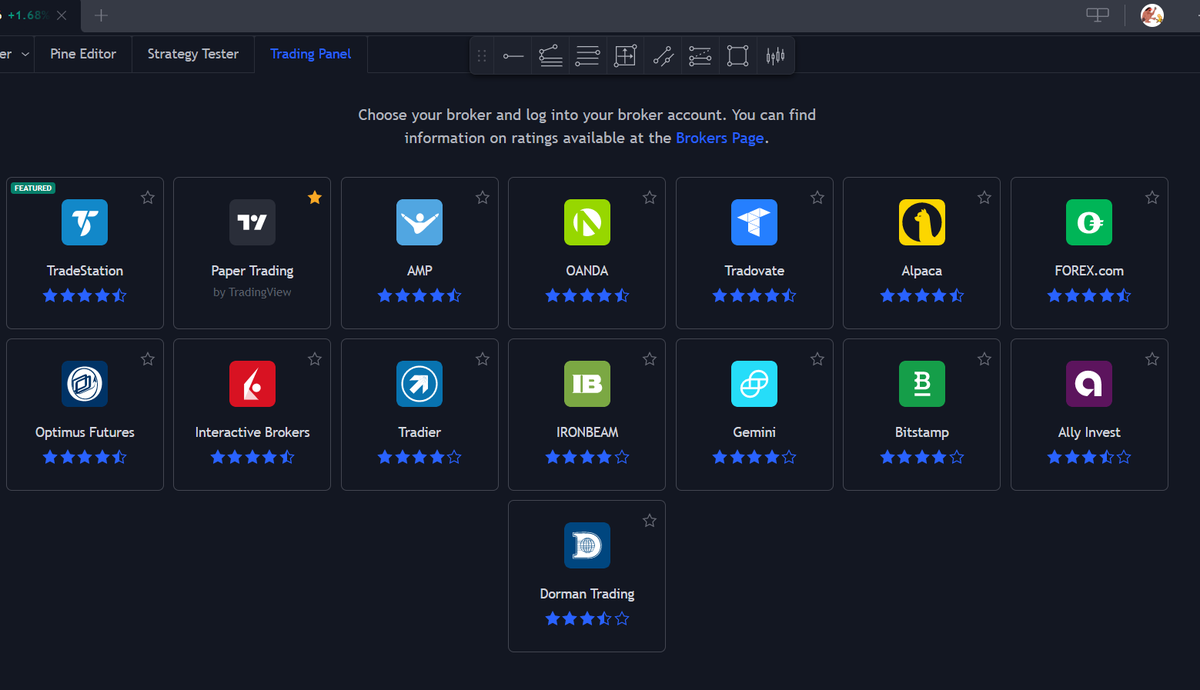Close the +1.68% tab

(62, 16)
